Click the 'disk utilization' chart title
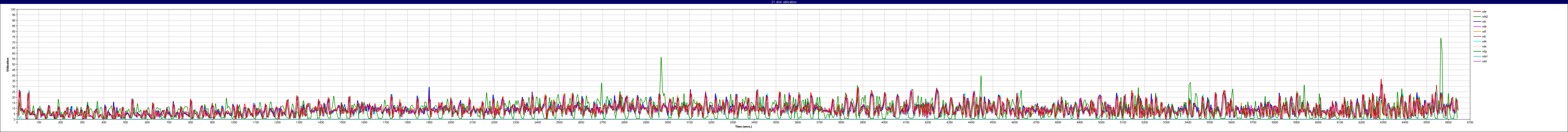1568x132 pixels. [783, 2]
